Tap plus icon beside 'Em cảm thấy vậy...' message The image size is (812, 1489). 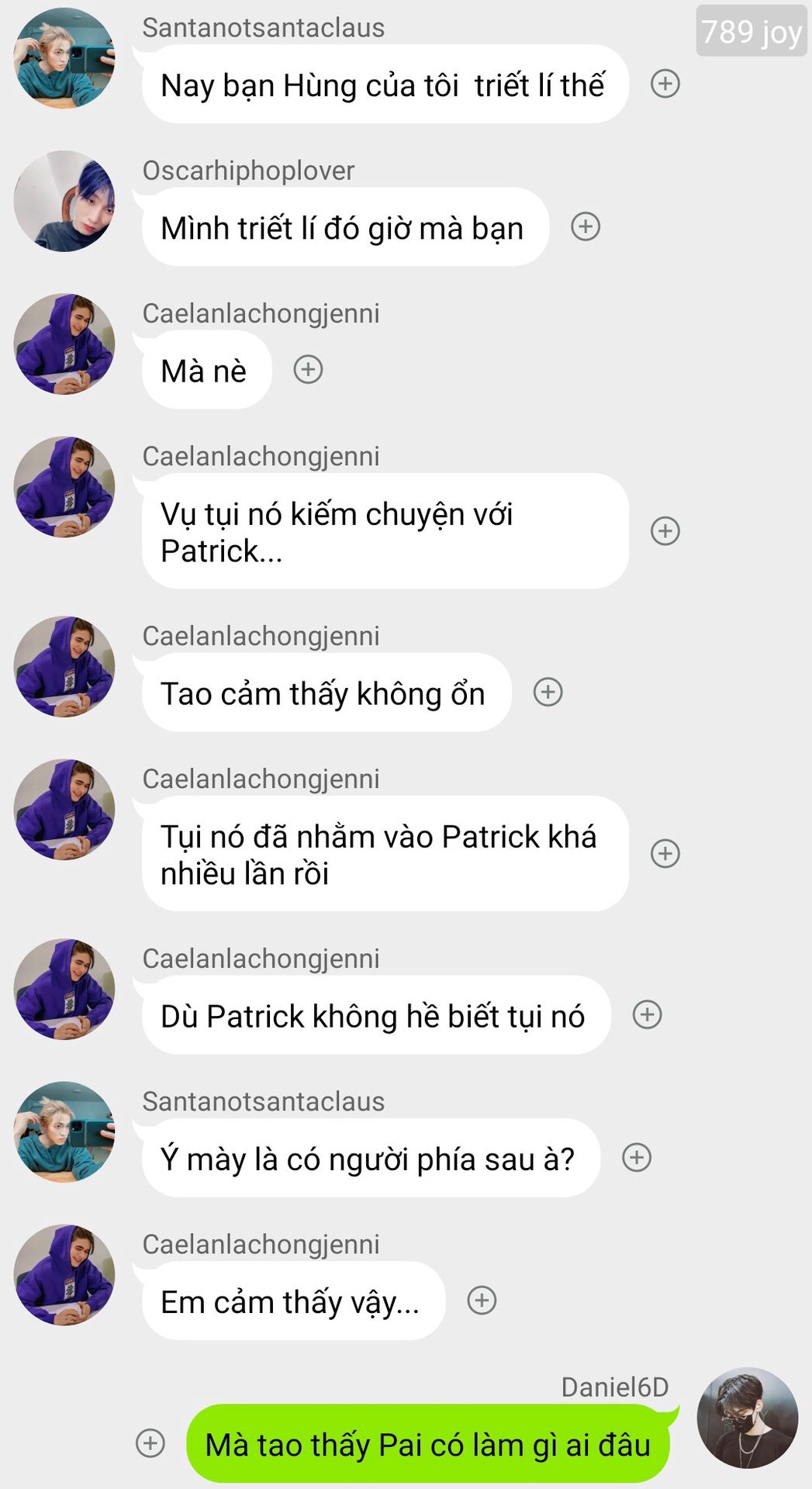[482, 1300]
